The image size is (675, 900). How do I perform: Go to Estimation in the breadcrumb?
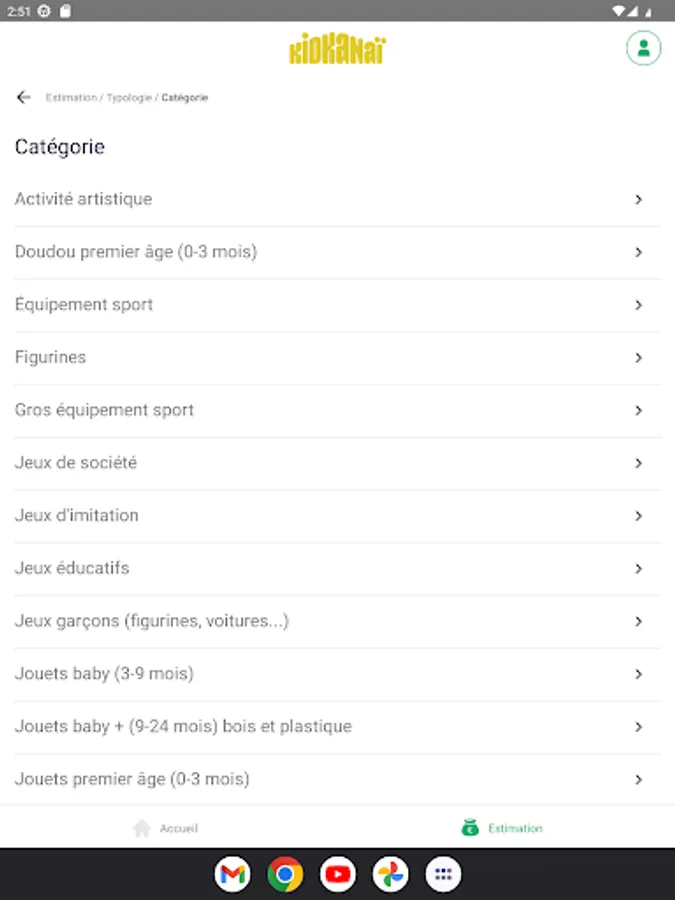coord(71,98)
